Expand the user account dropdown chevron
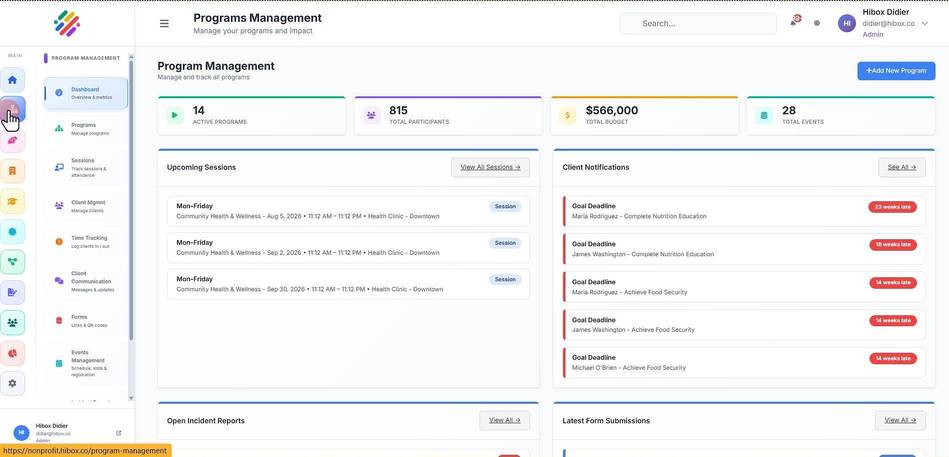Viewport: 949px width, 457px height. 924,24
